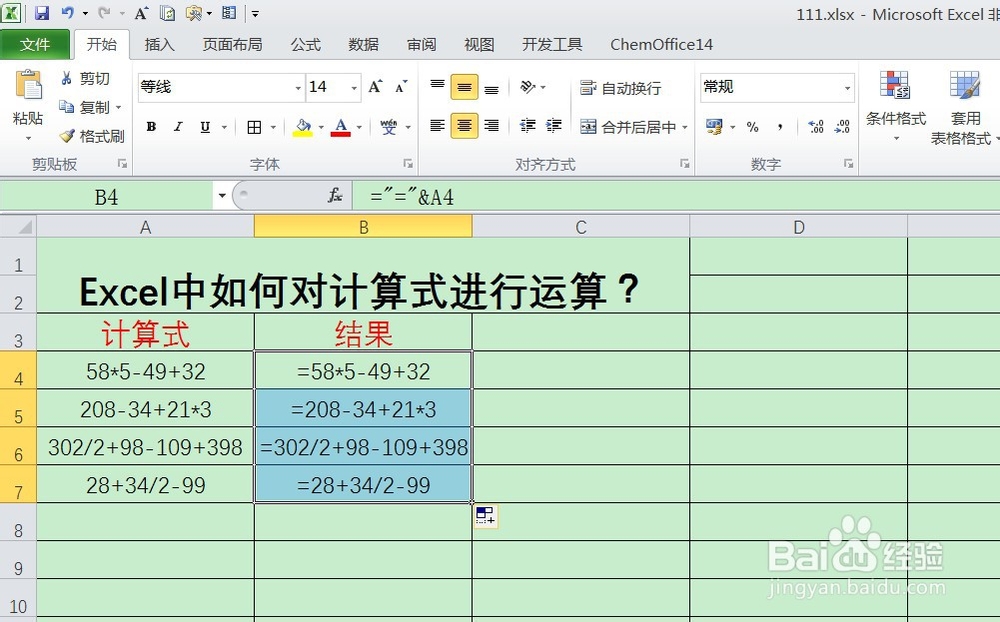Click the formula bar containing ="="&A4
1000x622 pixels.
[x=676, y=196]
